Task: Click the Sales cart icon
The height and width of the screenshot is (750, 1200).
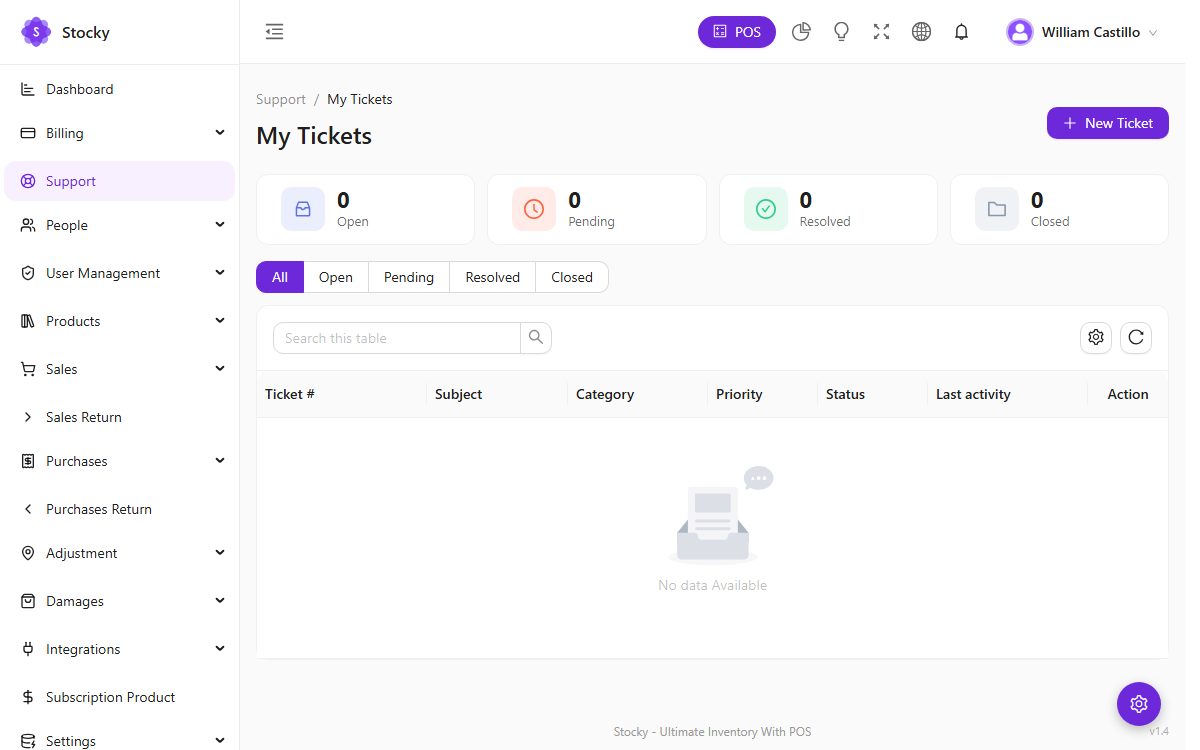Action: (x=28, y=369)
